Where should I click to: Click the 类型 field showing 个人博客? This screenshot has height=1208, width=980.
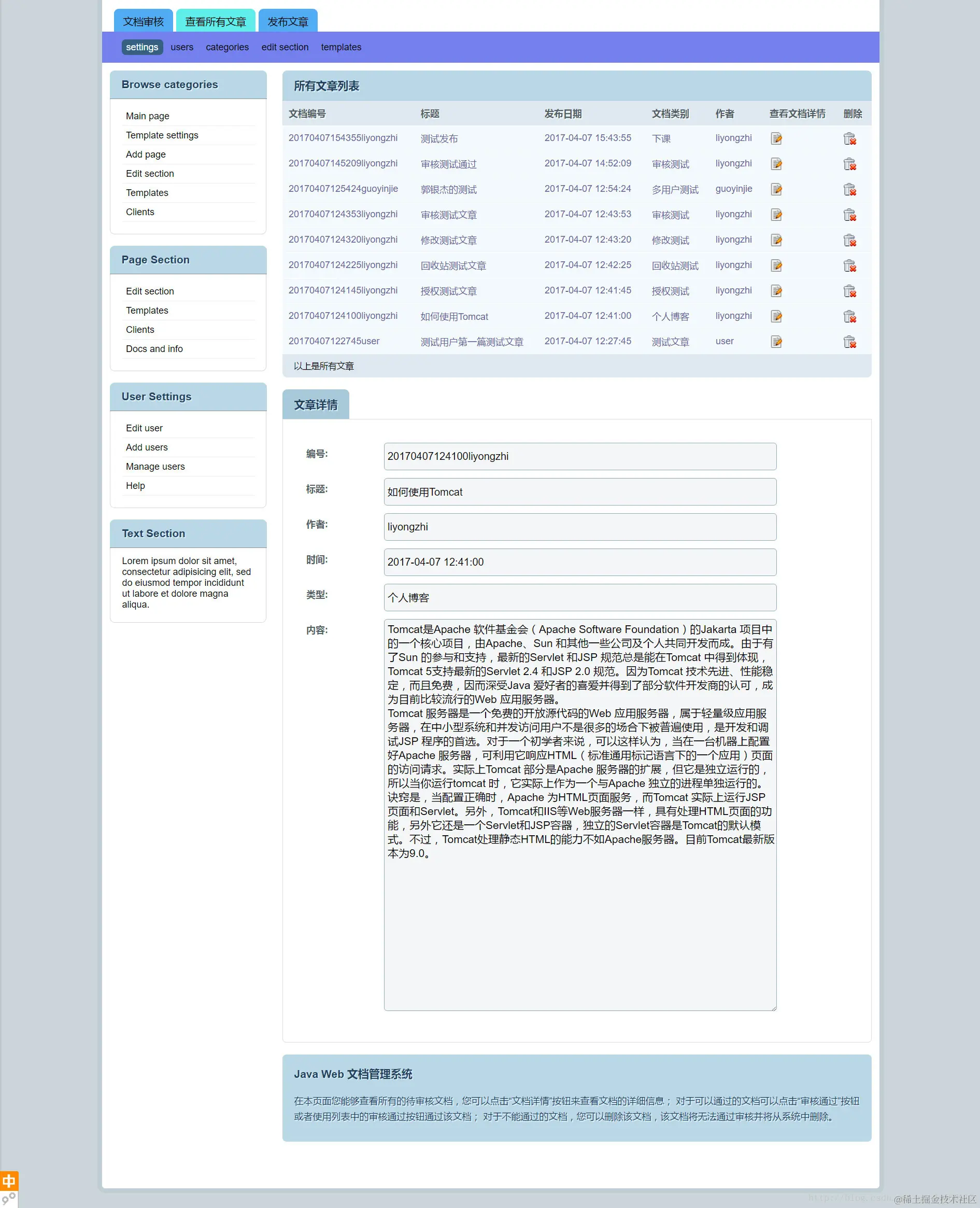point(580,597)
